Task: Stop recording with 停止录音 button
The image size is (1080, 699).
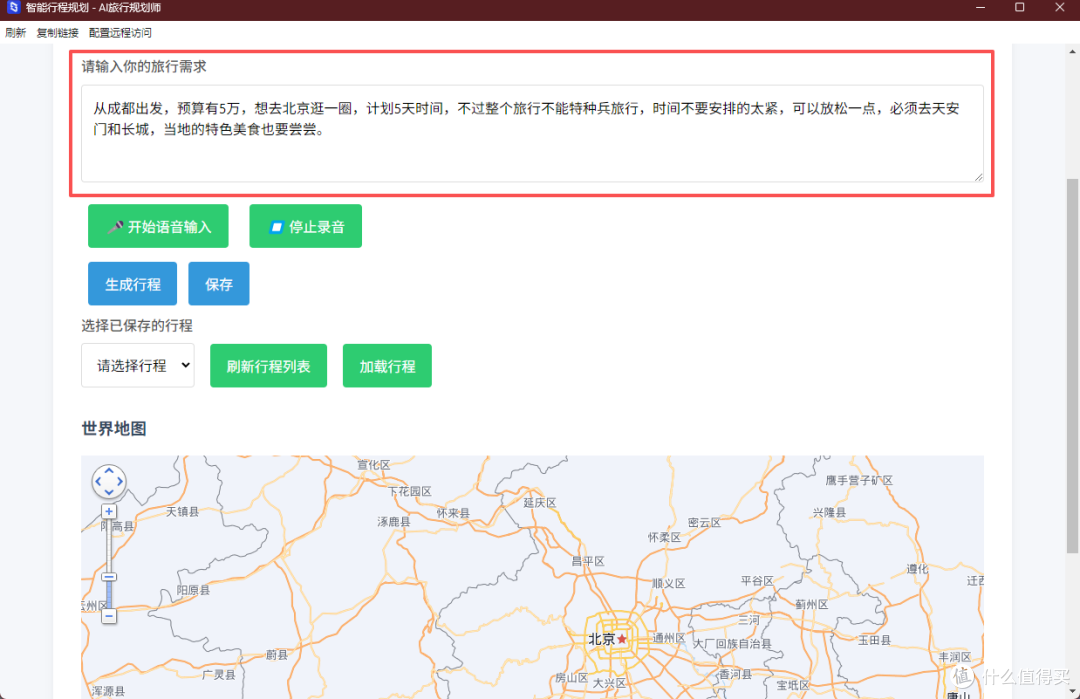Action: tap(305, 226)
